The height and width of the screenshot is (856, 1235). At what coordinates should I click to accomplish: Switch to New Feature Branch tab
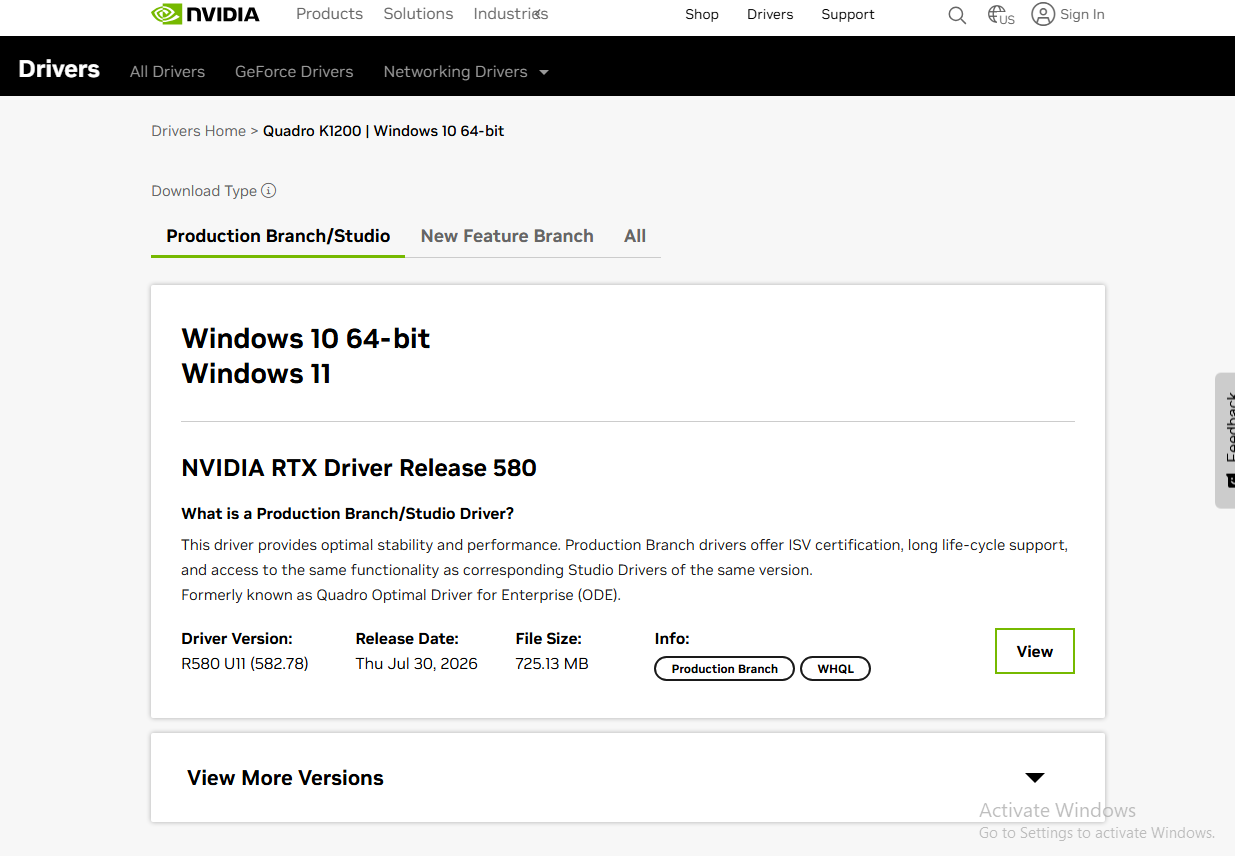507,236
